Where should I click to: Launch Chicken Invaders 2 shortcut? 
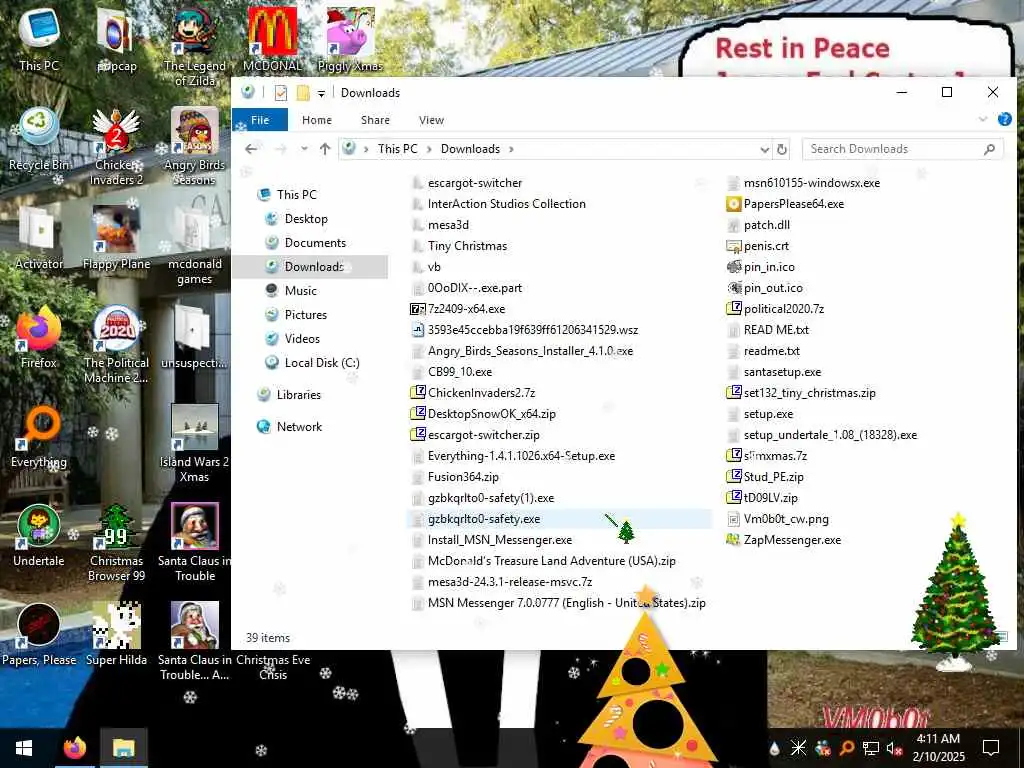116,146
